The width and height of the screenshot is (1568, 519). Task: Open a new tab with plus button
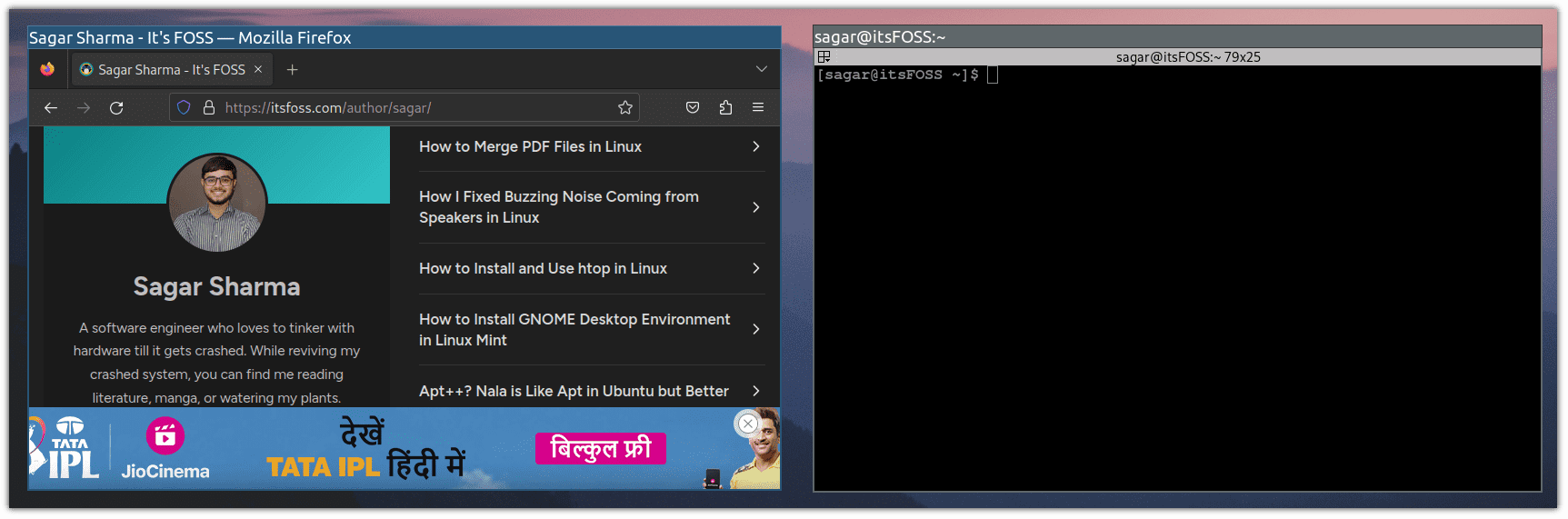(293, 70)
